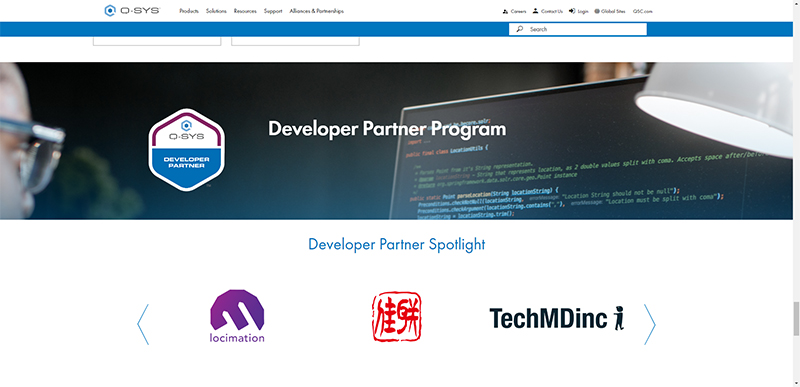Screen dimensions: 800x387
Task: Click the Login arrow icon
Action: tap(572, 11)
